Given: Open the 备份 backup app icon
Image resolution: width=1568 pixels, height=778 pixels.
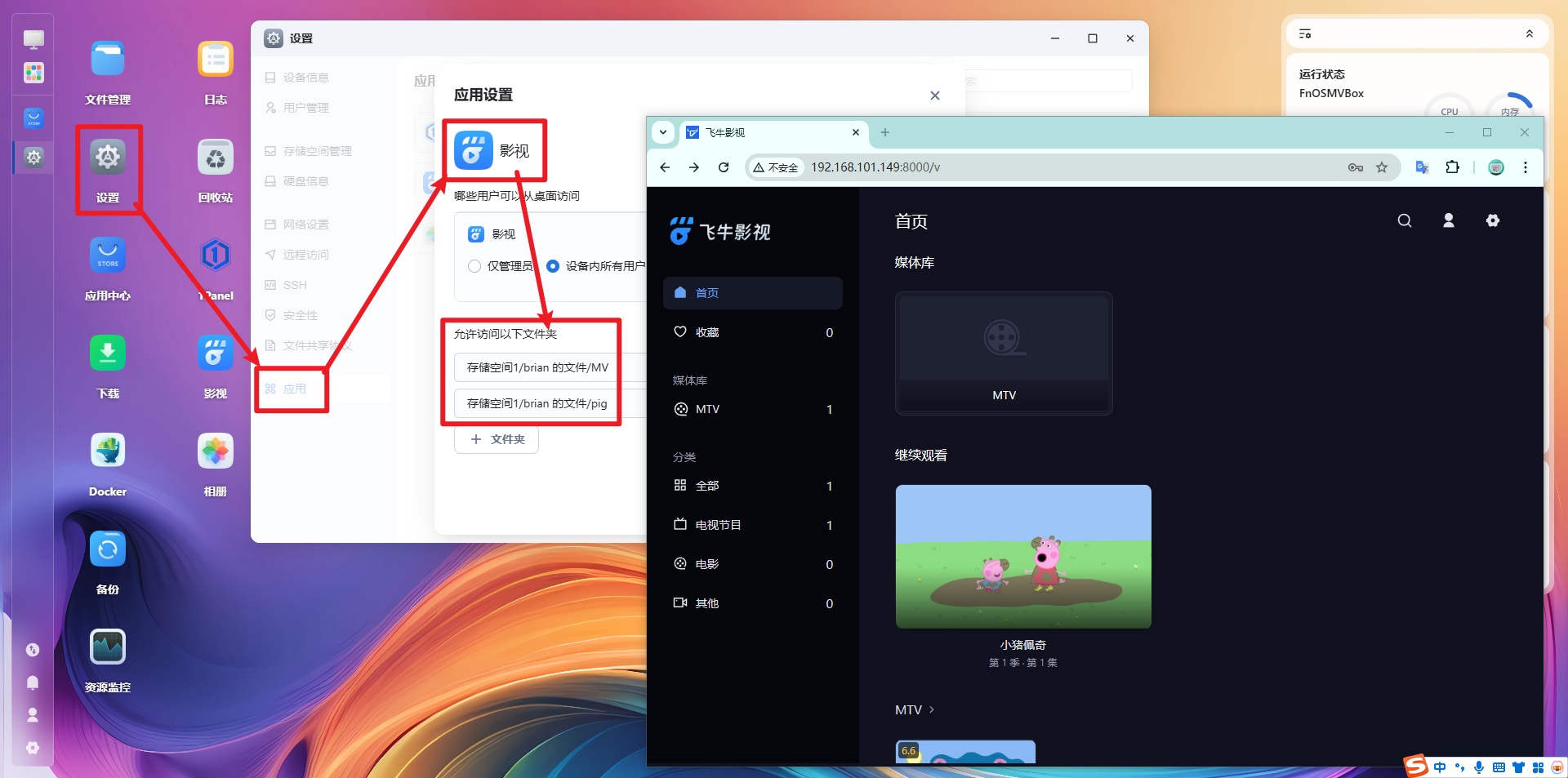Looking at the screenshot, I should click(107, 549).
